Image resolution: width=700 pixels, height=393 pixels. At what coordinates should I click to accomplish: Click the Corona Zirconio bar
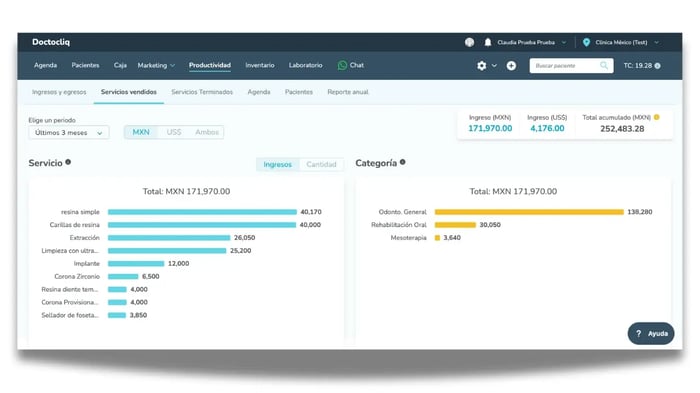pyautogui.click(x=123, y=276)
